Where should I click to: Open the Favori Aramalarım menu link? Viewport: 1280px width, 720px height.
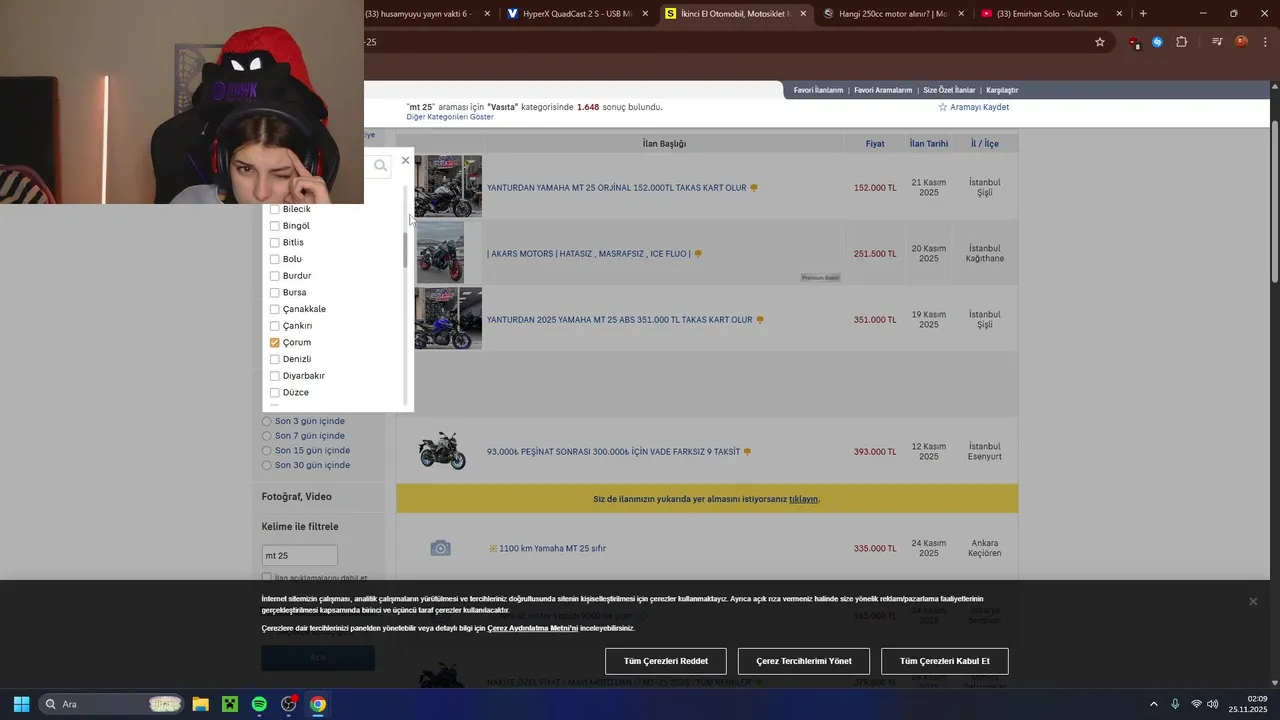pyautogui.click(x=883, y=90)
